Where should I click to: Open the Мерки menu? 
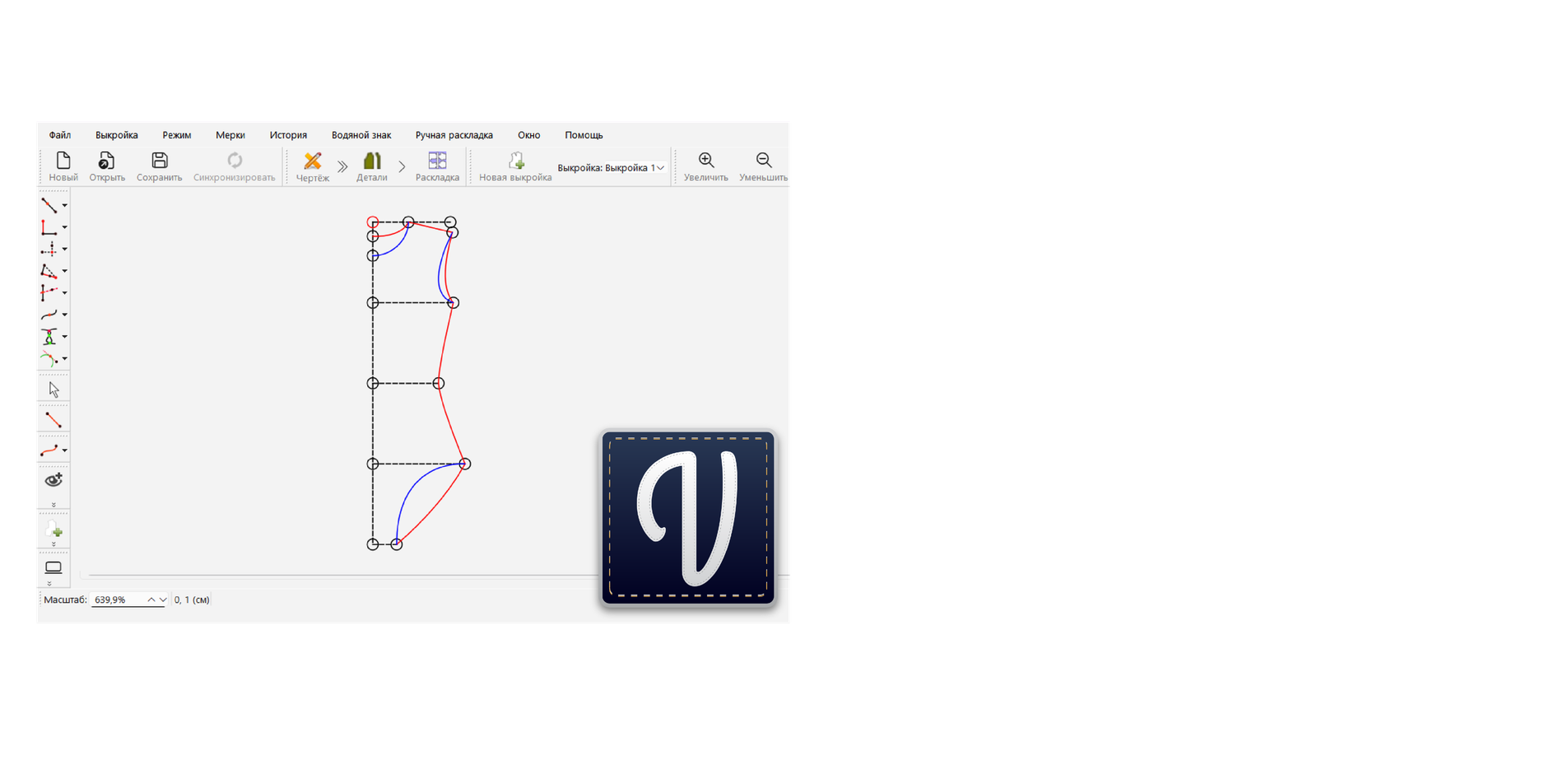click(230, 135)
